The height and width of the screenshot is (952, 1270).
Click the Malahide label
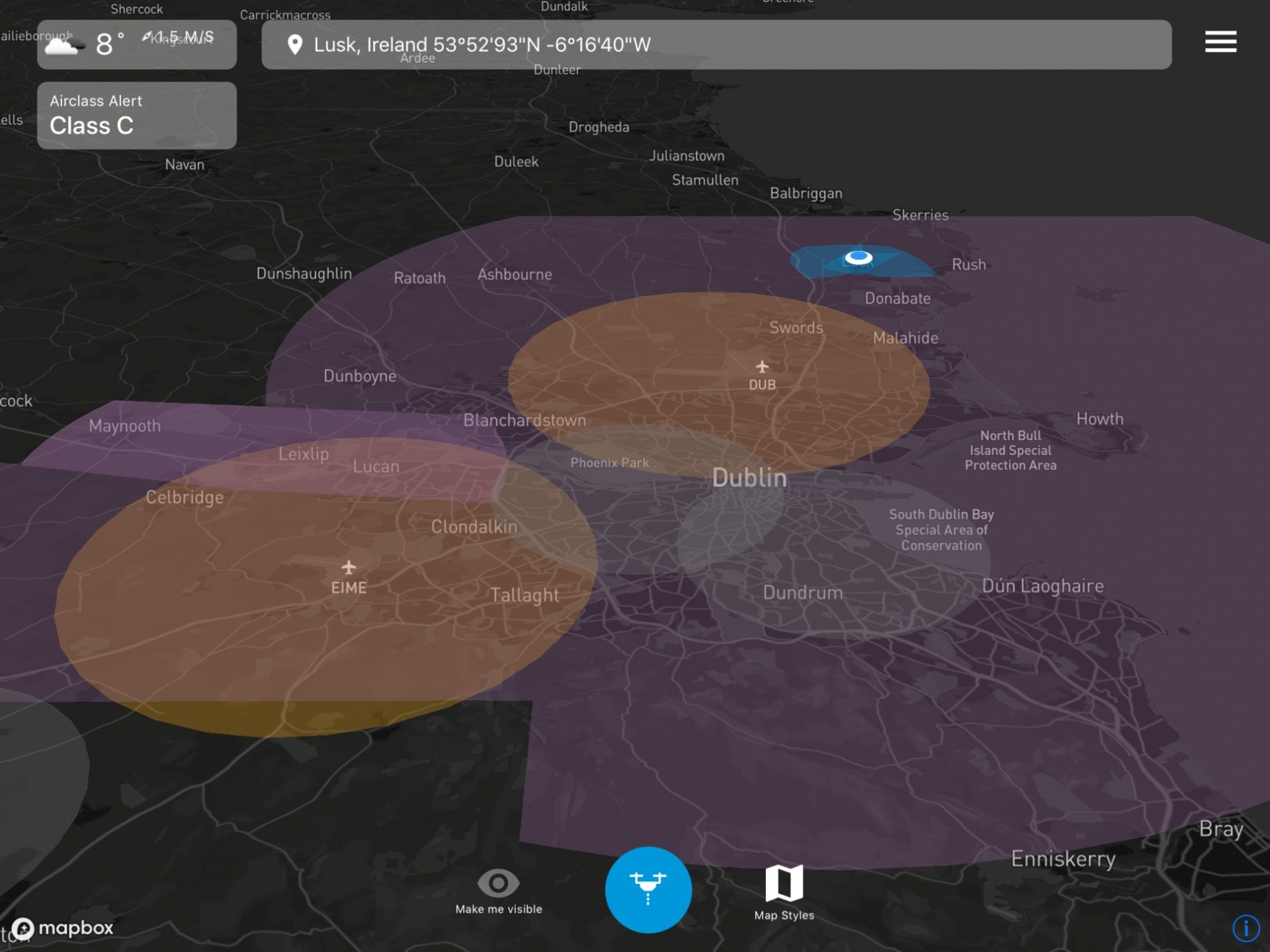point(905,338)
